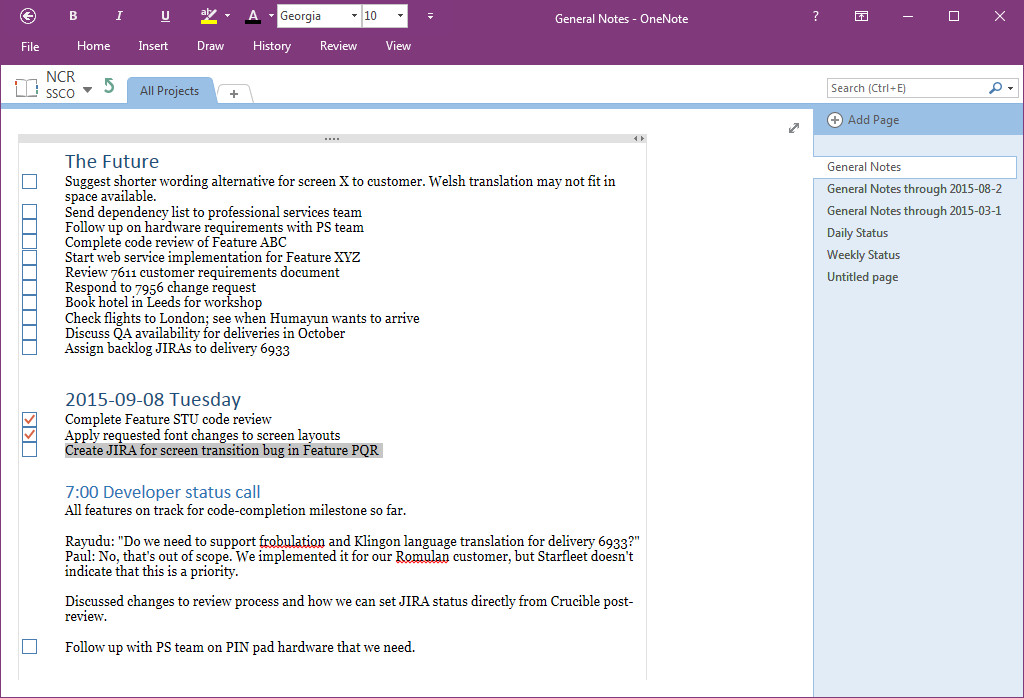Click the notebook icon beside NCR SSCO
This screenshot has height=698, width=1024.
click(x=26, y=87)
